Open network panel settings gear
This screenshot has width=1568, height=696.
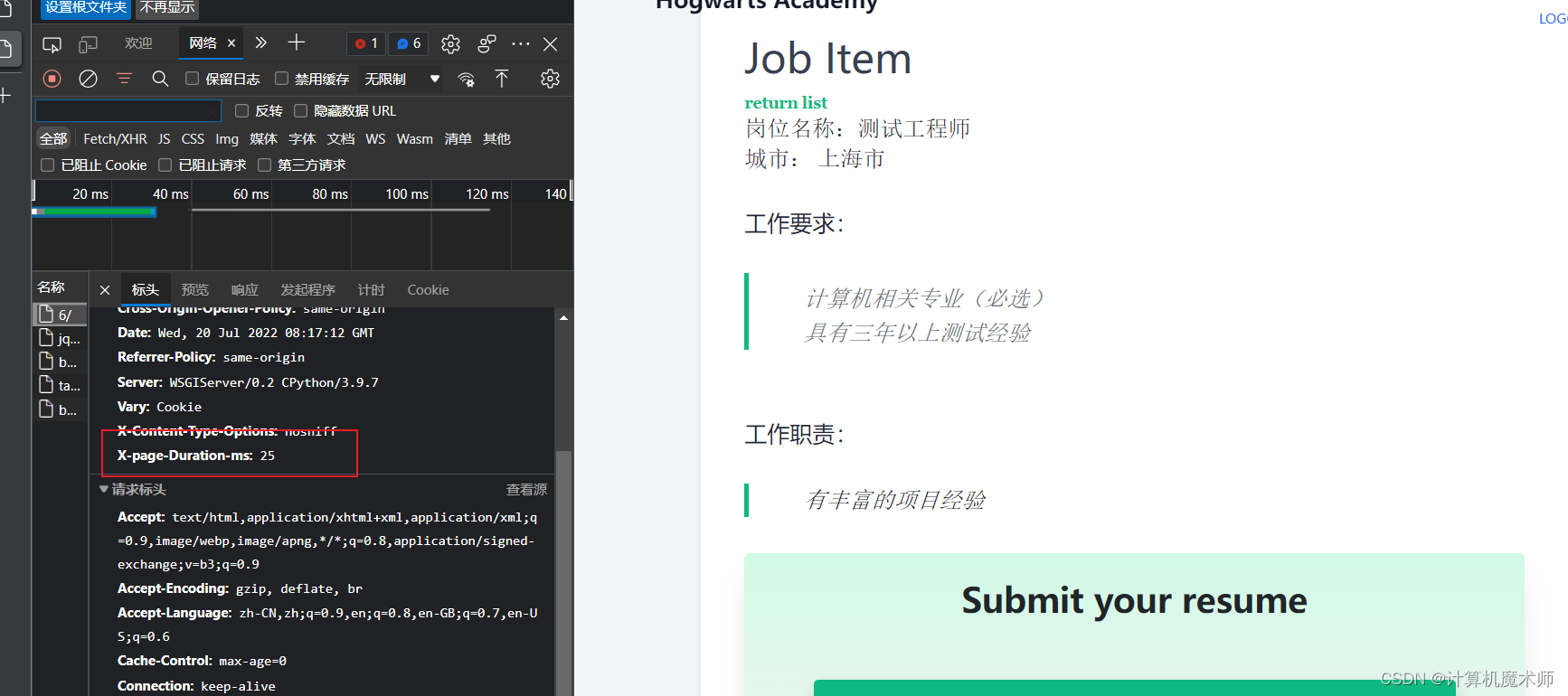coord(550,79)
